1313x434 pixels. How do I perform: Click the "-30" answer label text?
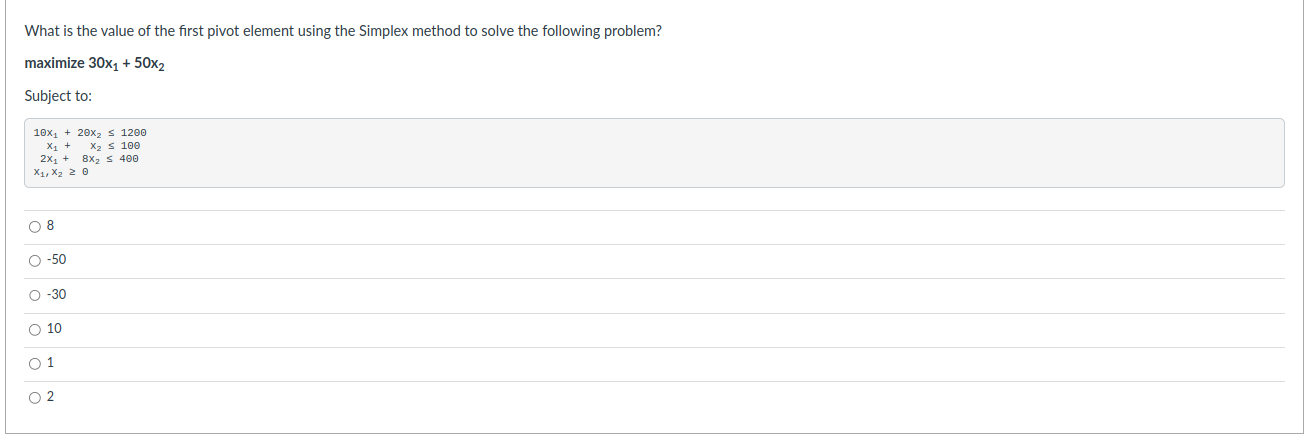(57, 294)
